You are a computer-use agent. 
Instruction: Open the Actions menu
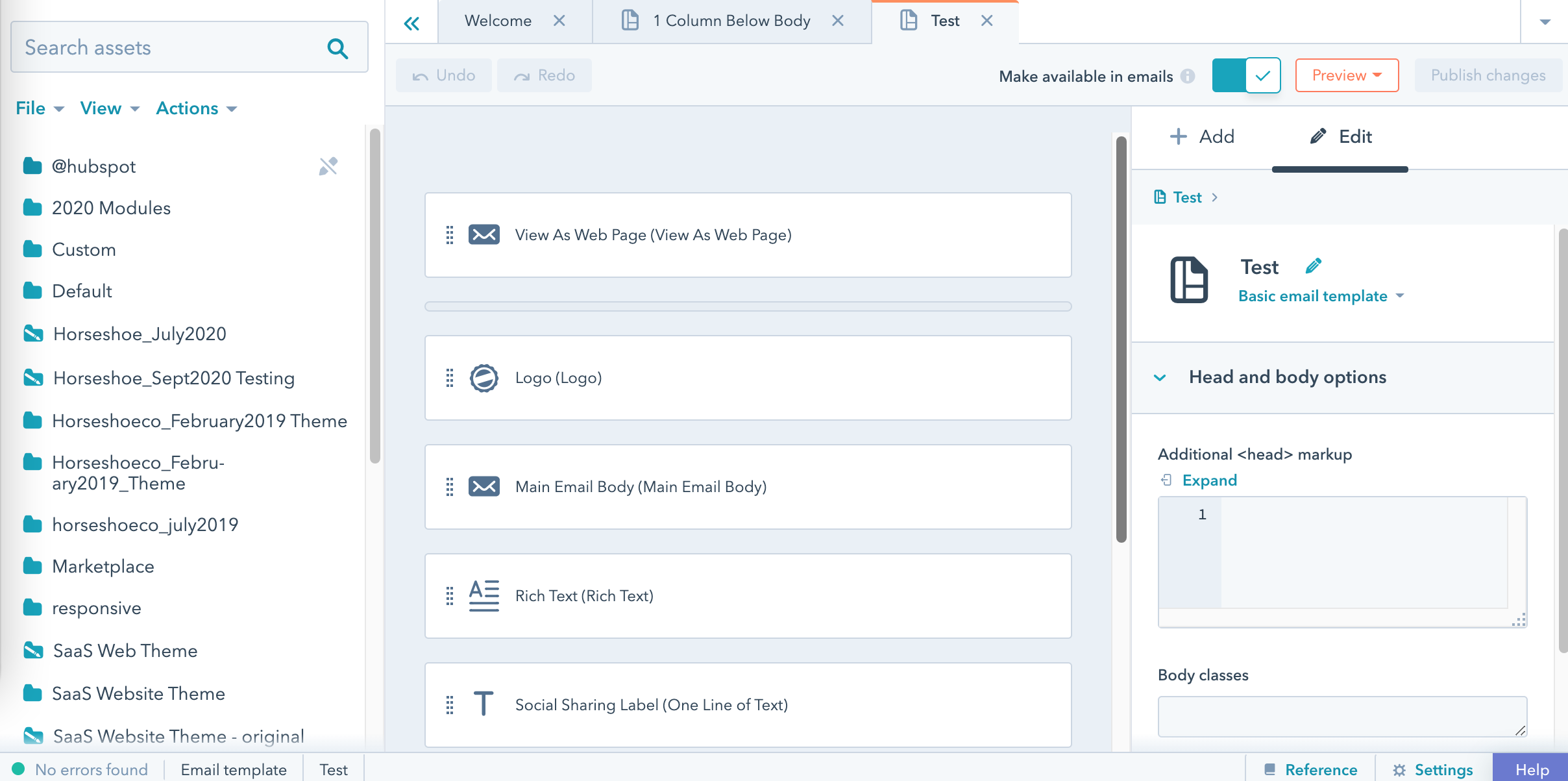coord(194,108)
